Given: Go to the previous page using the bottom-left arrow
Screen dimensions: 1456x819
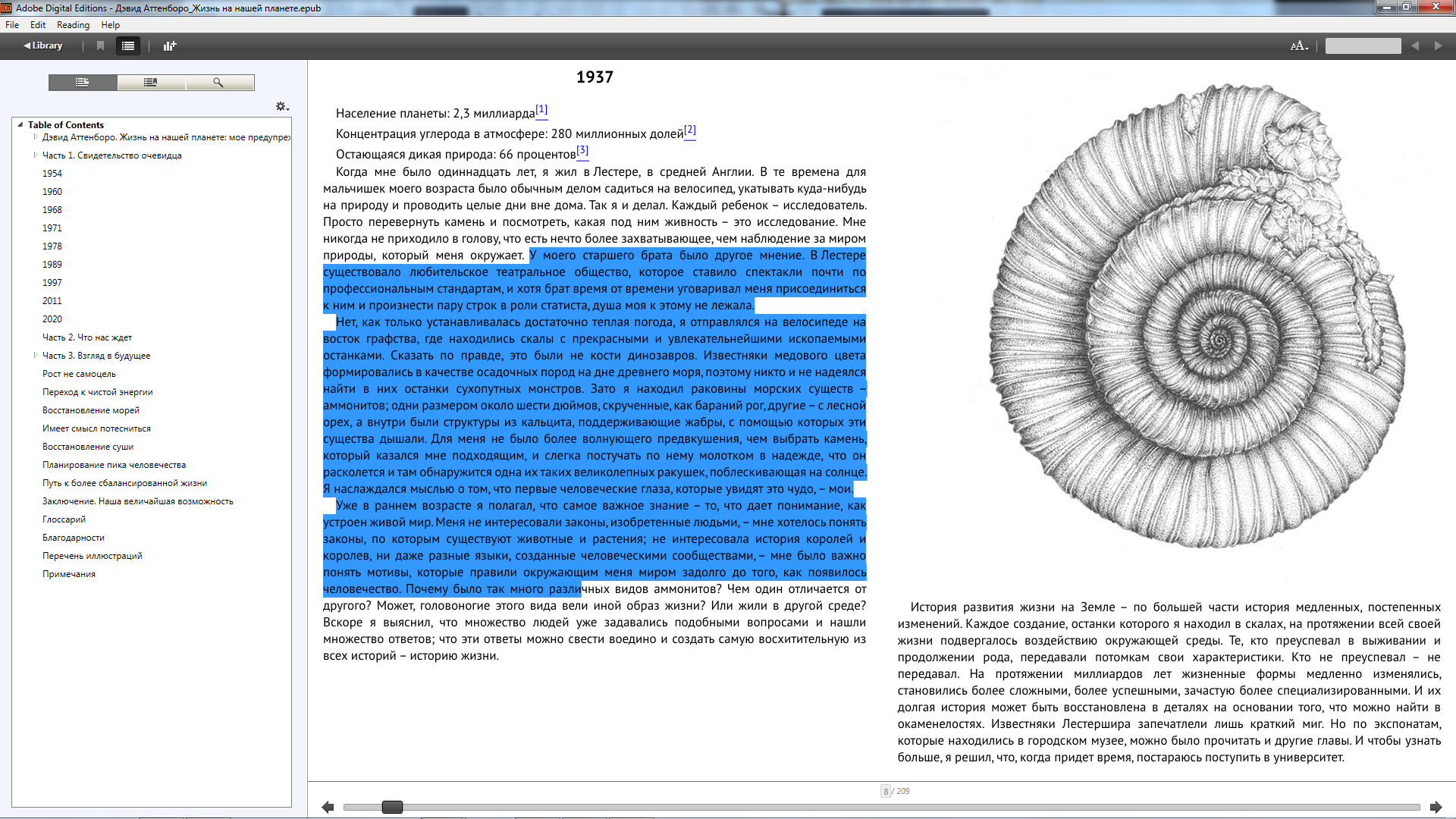Looking at the screenshot, I should [x=328, y=807].
